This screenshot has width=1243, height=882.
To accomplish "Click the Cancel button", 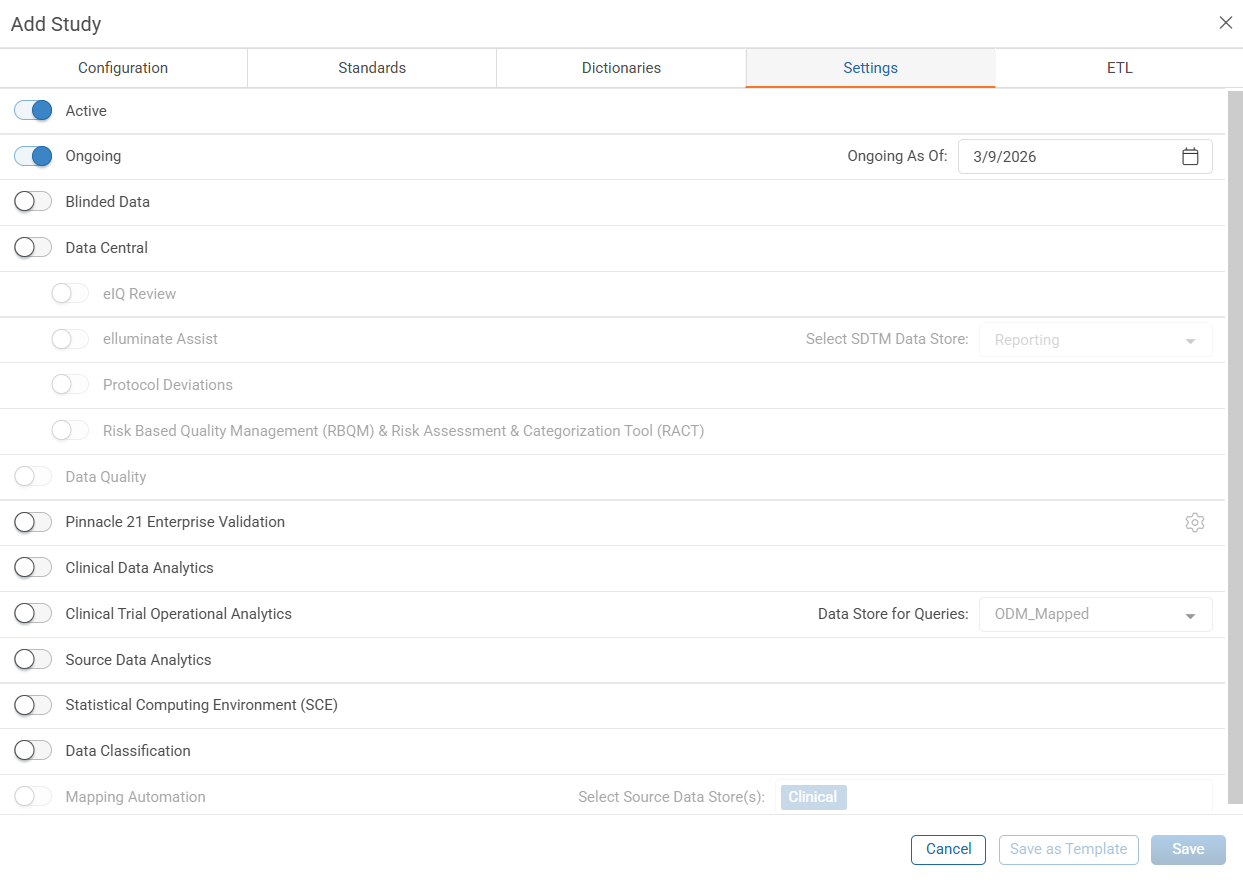I will (948, 849).
